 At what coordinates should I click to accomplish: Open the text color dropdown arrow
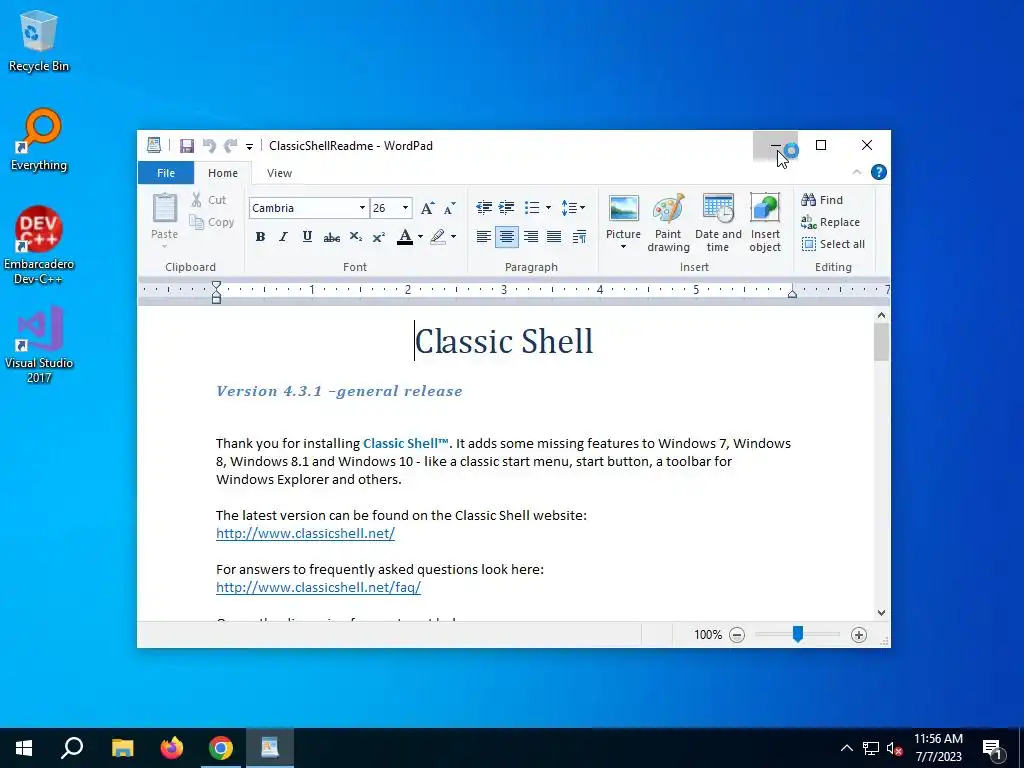(420, 236)
